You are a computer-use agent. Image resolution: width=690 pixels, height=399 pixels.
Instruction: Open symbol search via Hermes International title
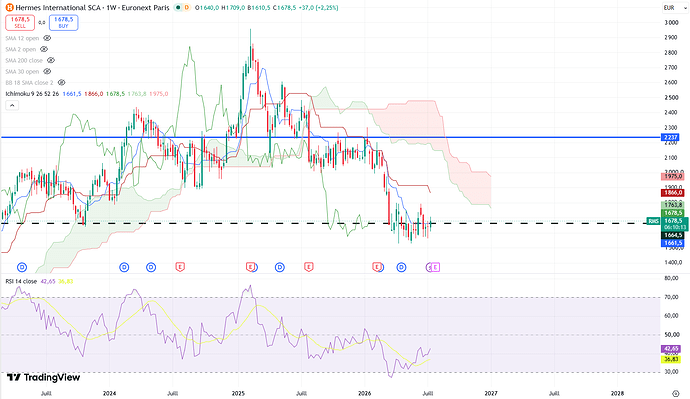point(92,7)
